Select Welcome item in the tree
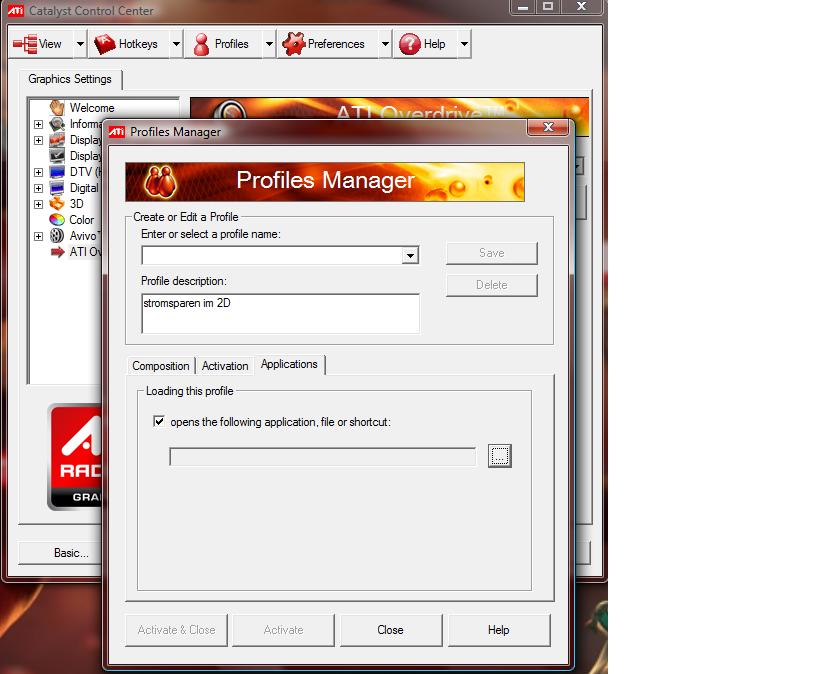Viewport: 840px width, 674px height. click(92, 108)
